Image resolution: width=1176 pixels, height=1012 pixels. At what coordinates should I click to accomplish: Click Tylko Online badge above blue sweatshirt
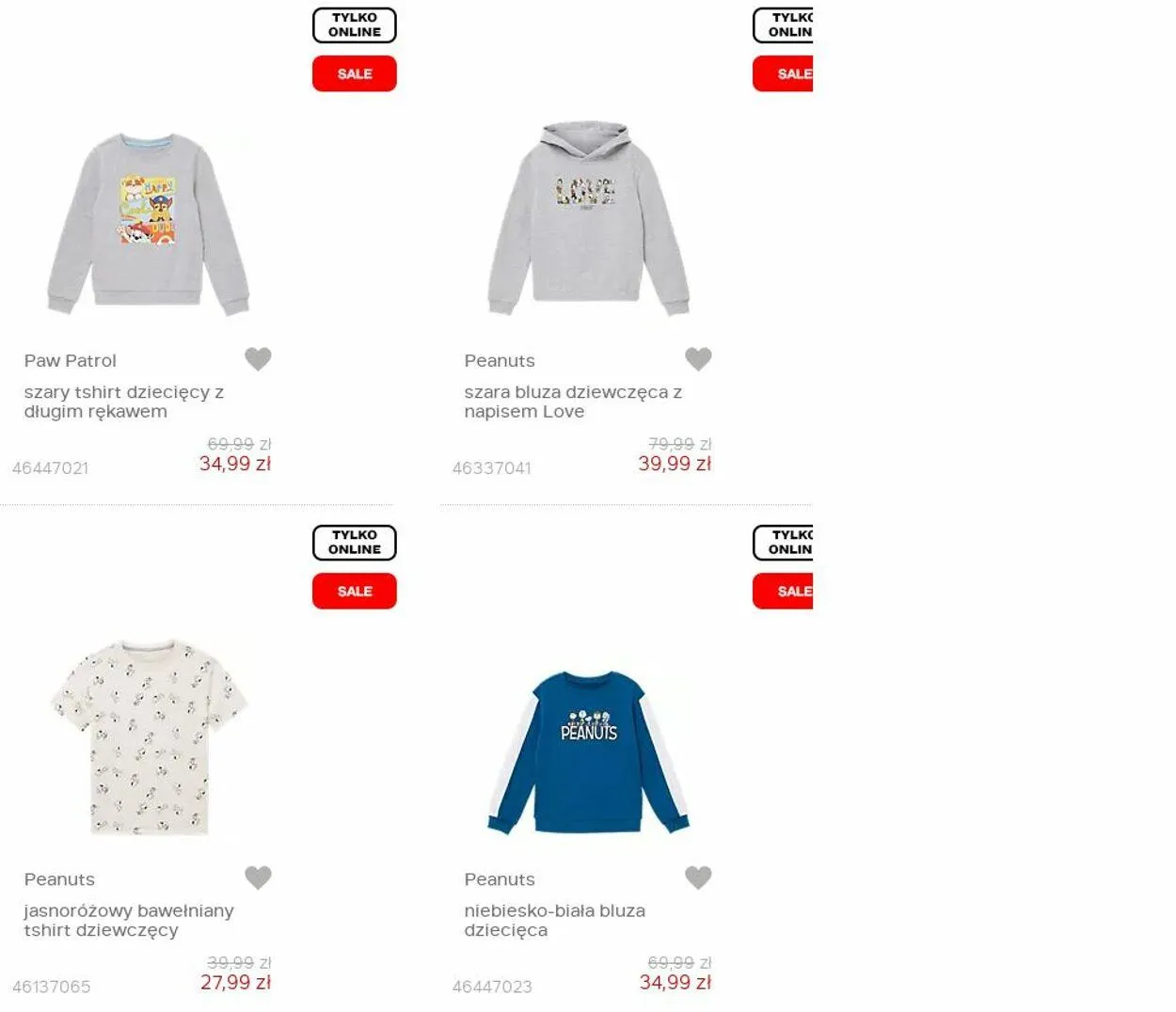point(783,543)
